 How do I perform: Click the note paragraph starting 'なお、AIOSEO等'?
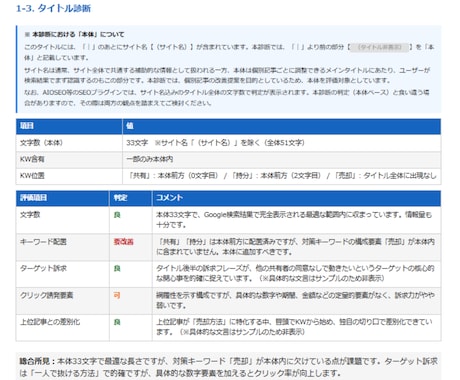pos(227,98)
